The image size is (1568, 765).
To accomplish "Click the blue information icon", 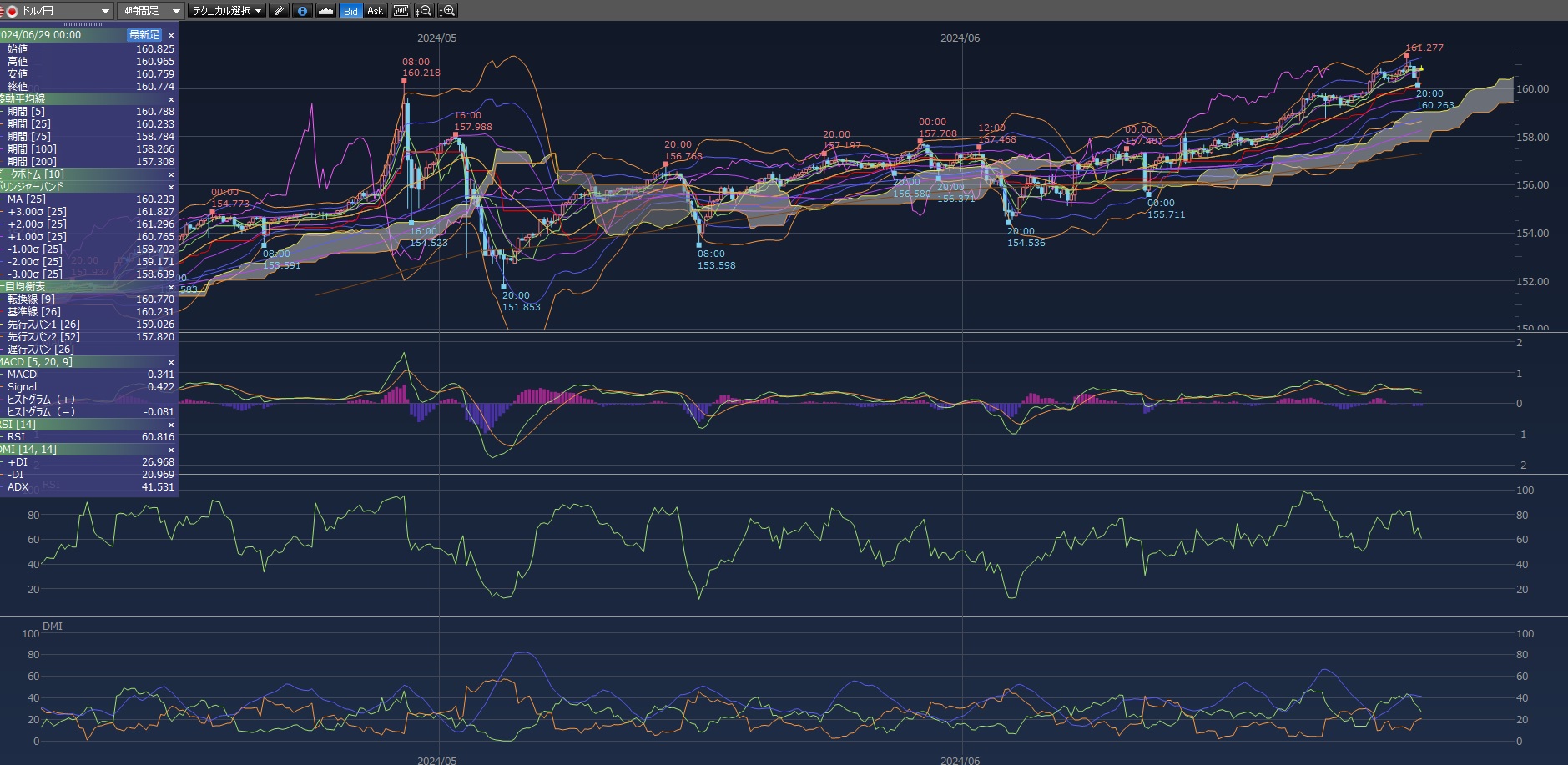I will (x=302, y=11).
